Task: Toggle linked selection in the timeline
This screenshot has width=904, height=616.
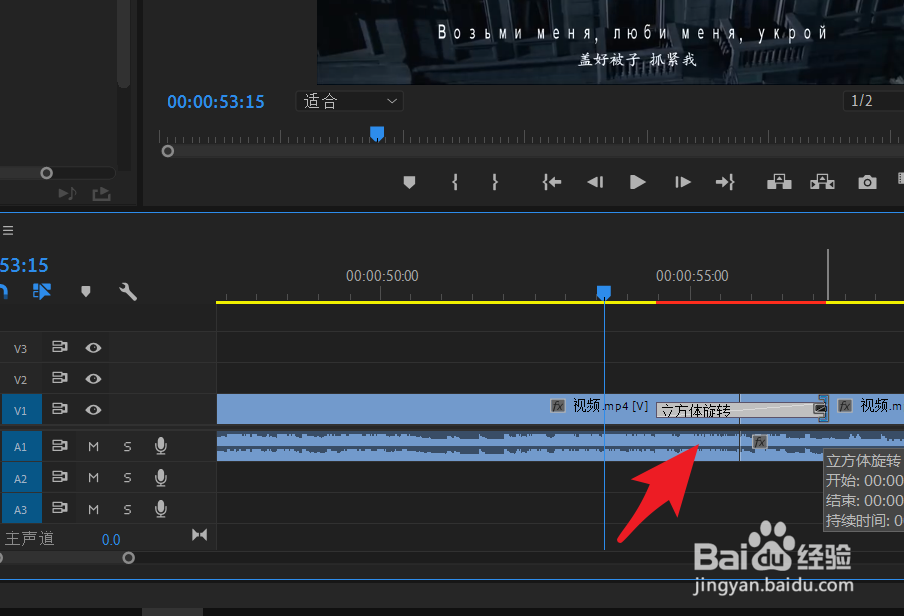Action: [42, 291]
